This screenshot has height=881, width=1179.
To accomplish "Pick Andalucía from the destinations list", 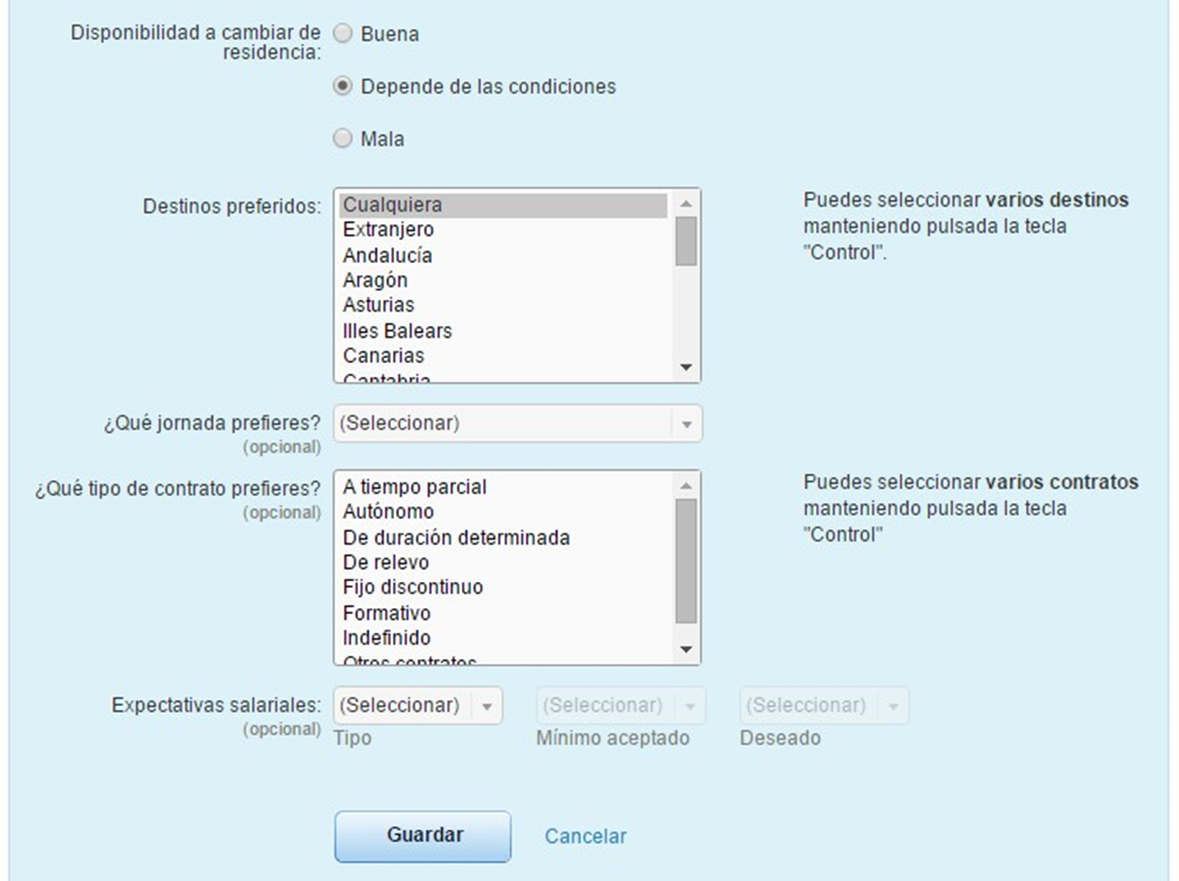I will pos(387,255).
